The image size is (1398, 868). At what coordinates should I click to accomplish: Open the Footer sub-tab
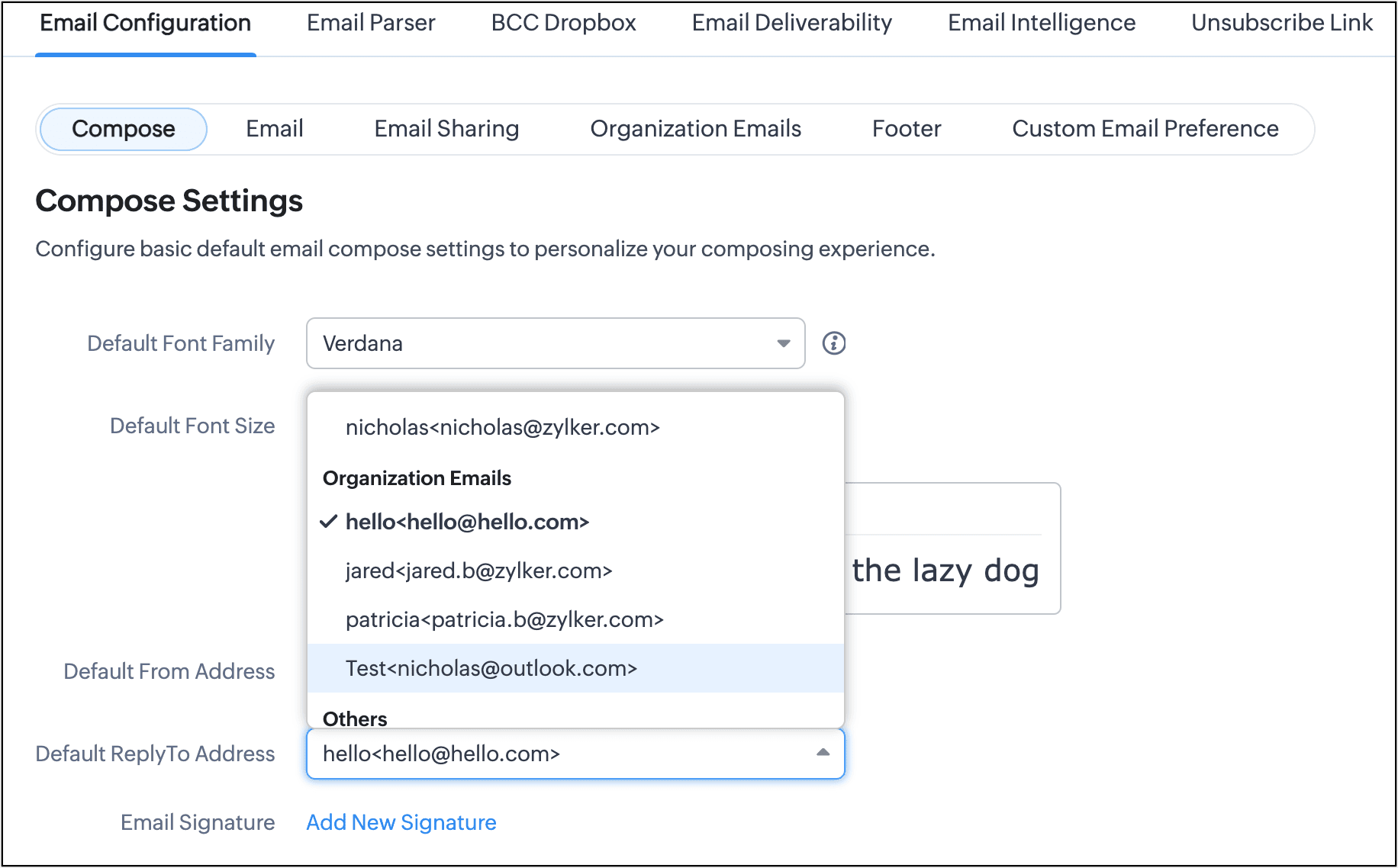click(x=906, y=129)
